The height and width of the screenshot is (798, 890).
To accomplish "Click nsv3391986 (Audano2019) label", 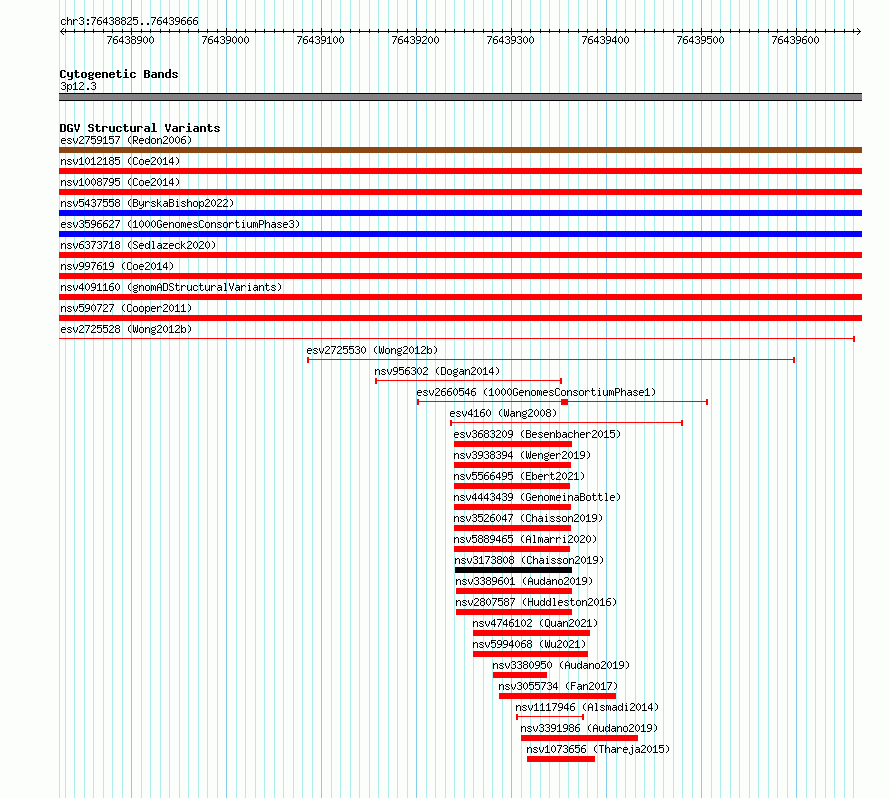I will click(589, 728).
